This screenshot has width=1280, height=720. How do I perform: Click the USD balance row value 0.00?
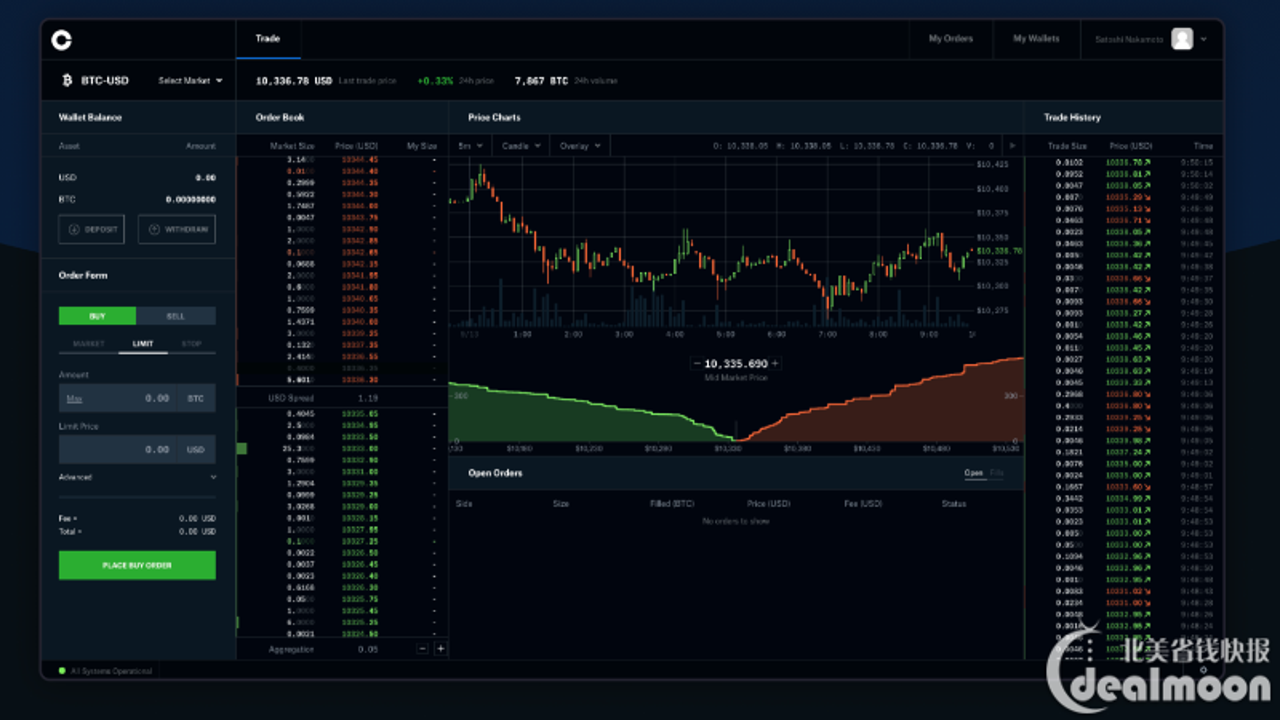(x=205, y=177)
